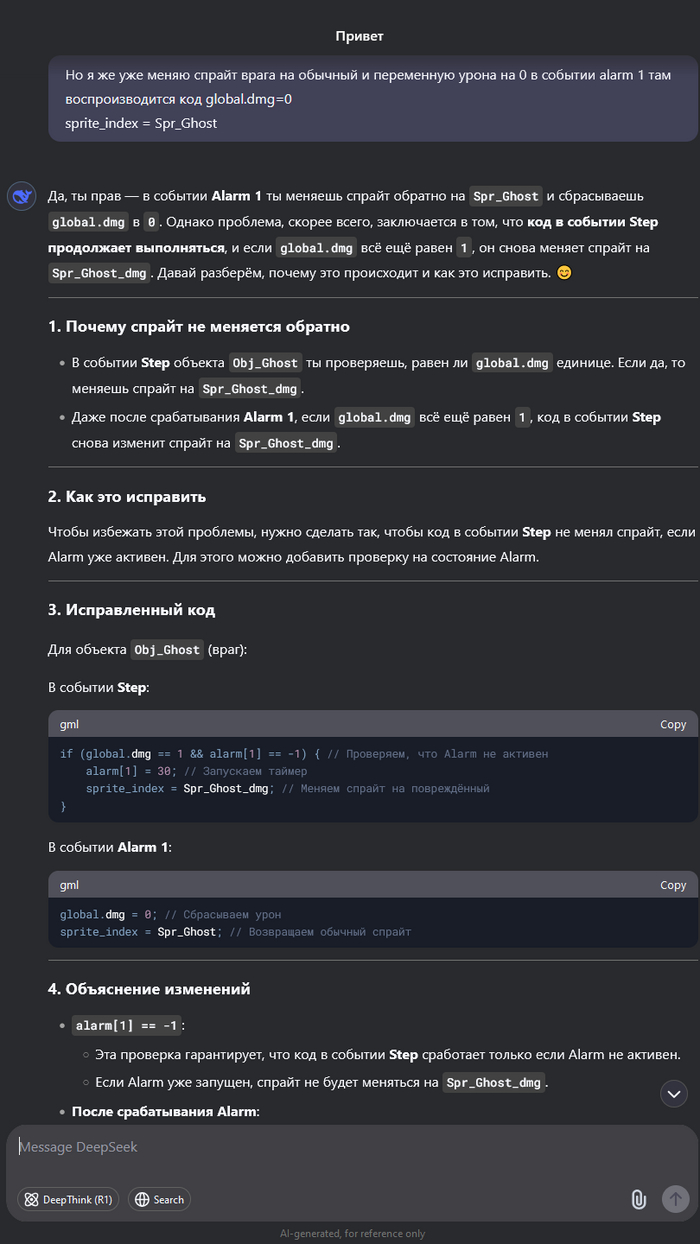The image size is (700, 1244).
Task: Copy the Alarm 1 event gml code
Action: coord(673,885)
